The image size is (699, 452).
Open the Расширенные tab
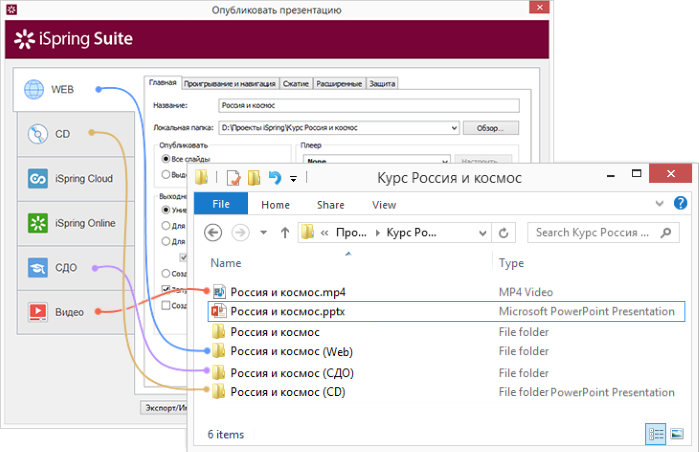pyautogui.click(x=339, y=83)
